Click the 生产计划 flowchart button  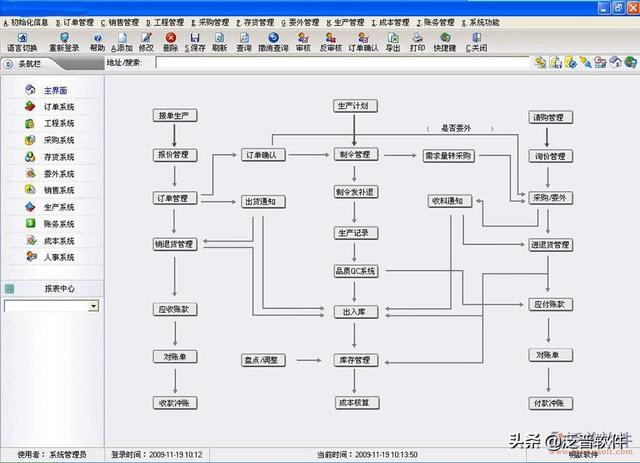[355, 106]
